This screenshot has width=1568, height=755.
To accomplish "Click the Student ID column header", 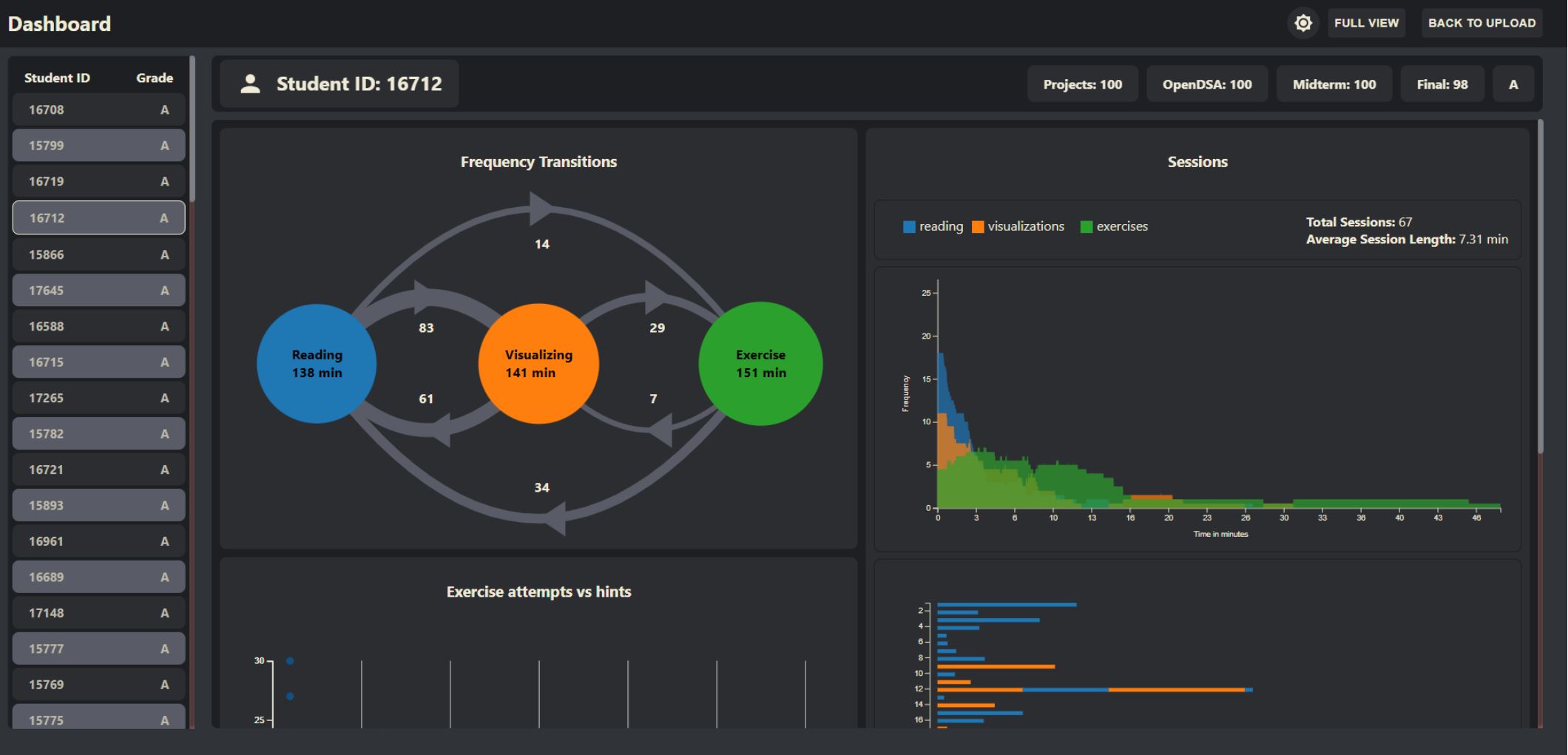I will coord(57,78).
